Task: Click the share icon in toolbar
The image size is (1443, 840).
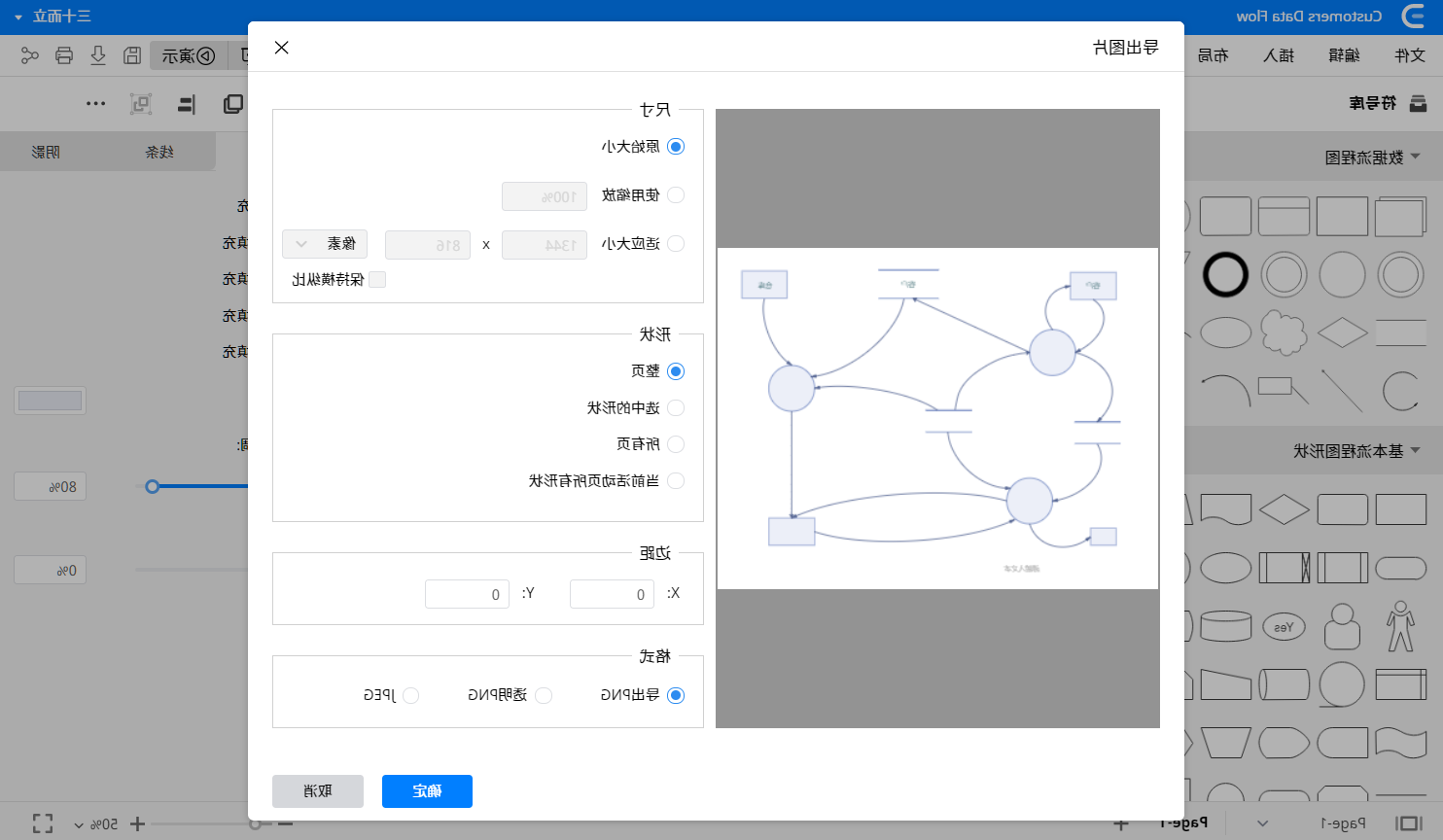Action: pos(30,55)
